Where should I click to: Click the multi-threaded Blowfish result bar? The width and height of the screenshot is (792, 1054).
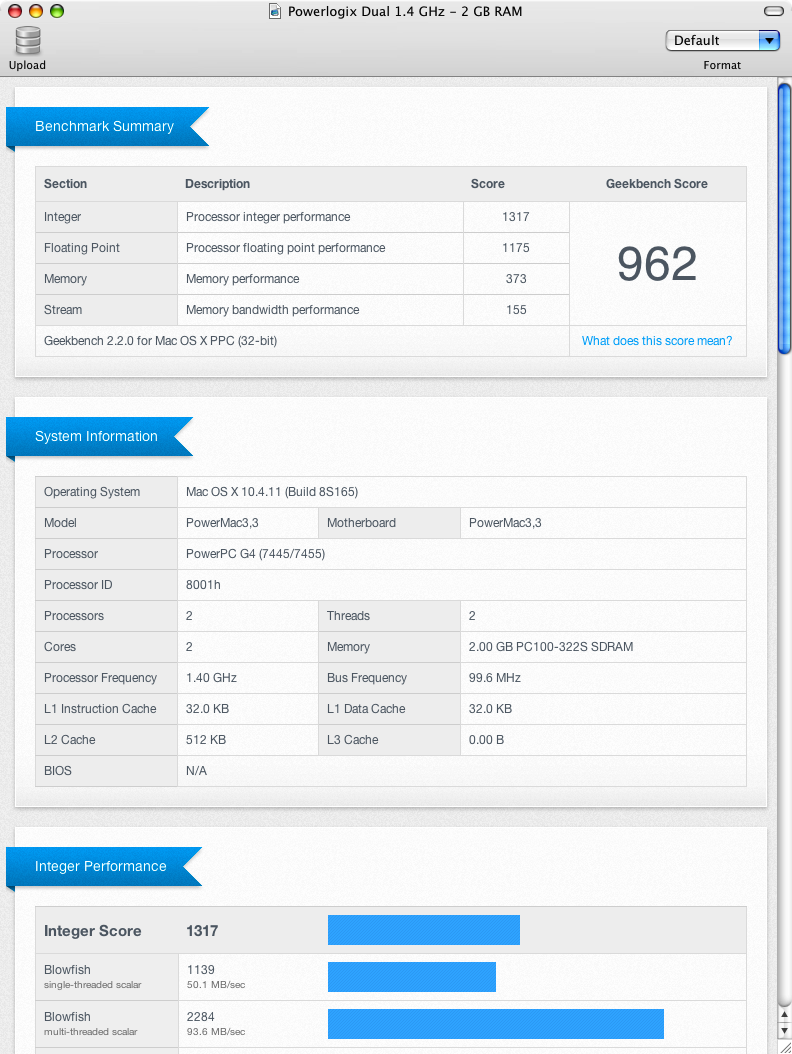[x=496, y=1024]
